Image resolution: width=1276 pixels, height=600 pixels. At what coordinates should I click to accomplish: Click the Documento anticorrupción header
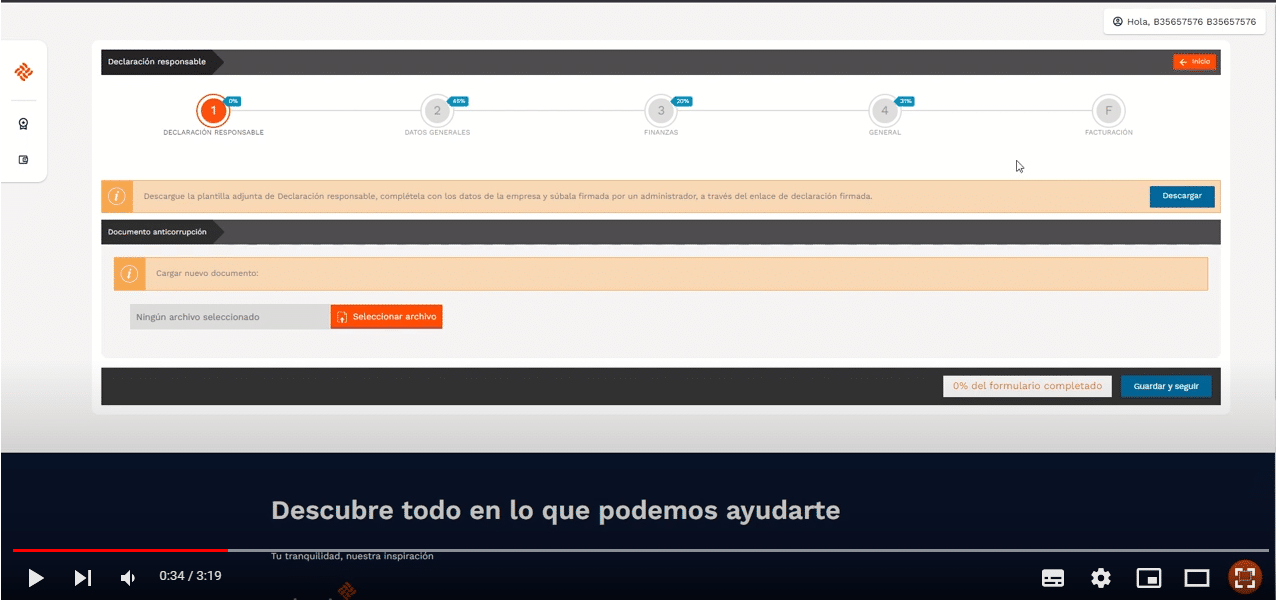coord(157,232)
